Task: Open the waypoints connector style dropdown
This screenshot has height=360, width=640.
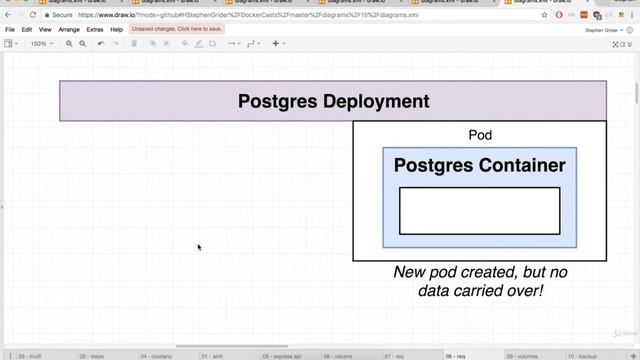Action: 253,44
